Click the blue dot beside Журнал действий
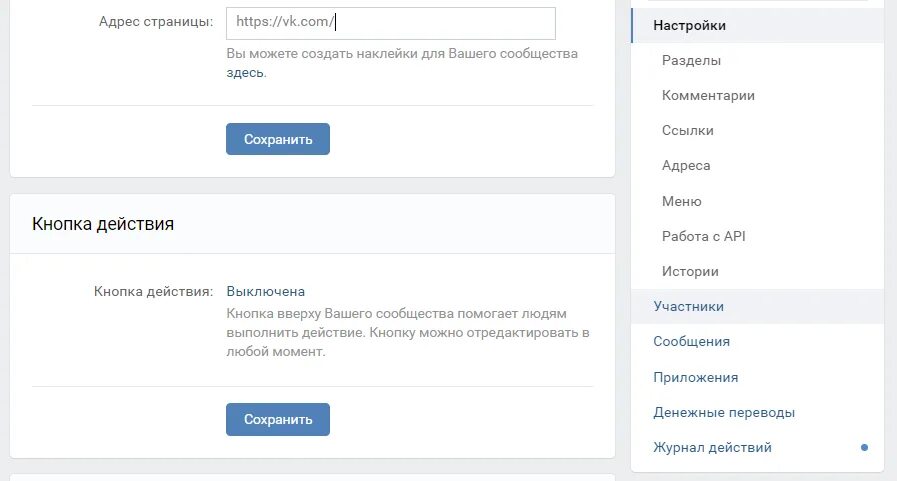 865,447
